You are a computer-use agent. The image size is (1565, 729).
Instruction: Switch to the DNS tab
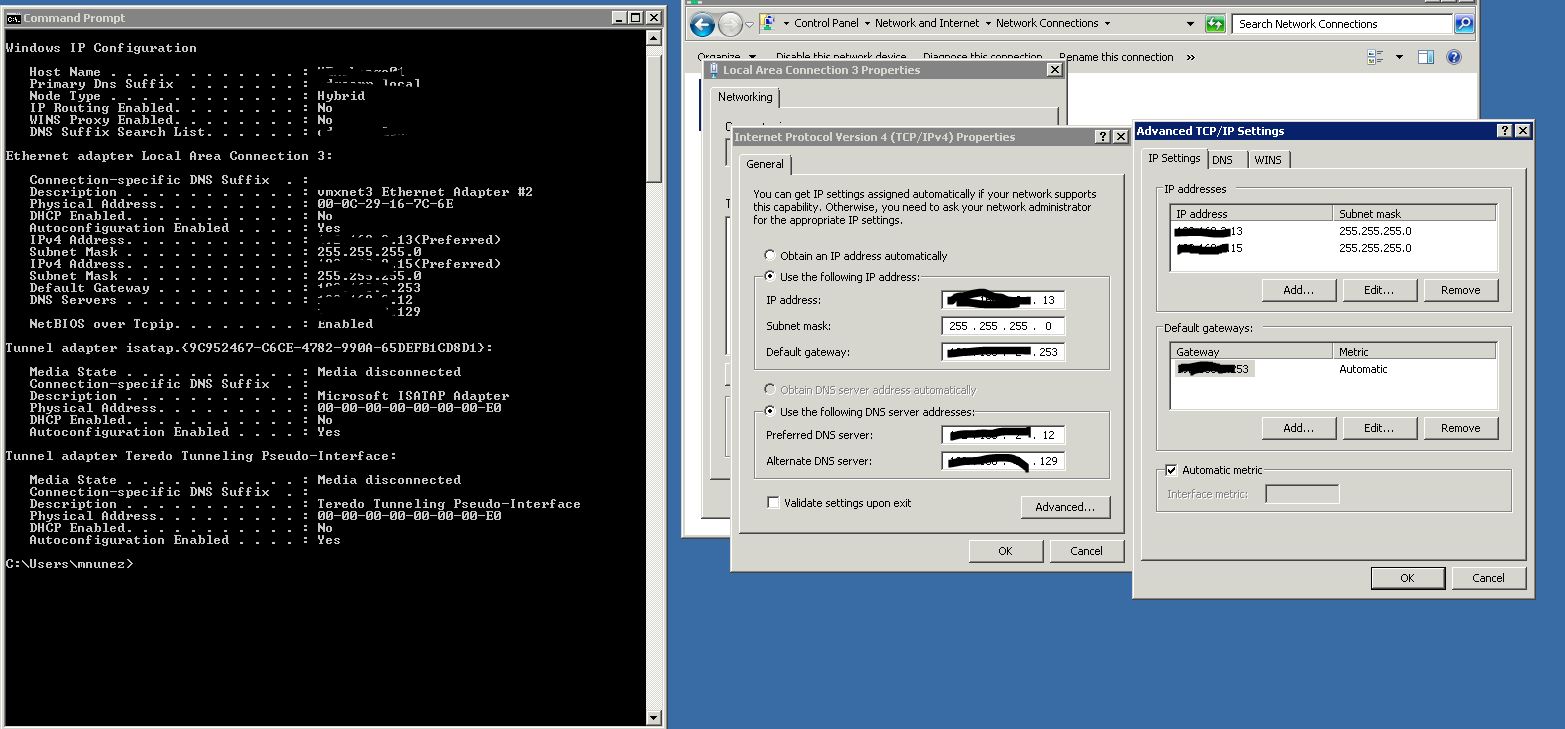[1222, 160]
